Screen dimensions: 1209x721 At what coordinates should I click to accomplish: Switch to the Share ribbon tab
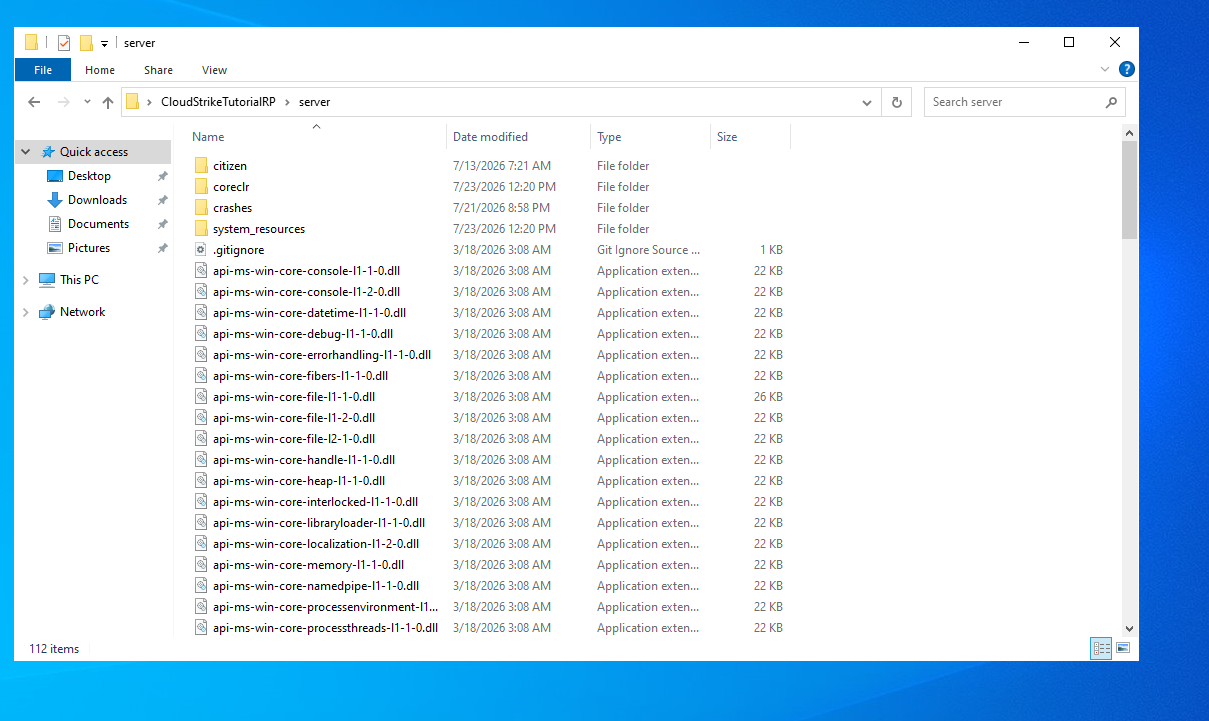pos(158,70)
